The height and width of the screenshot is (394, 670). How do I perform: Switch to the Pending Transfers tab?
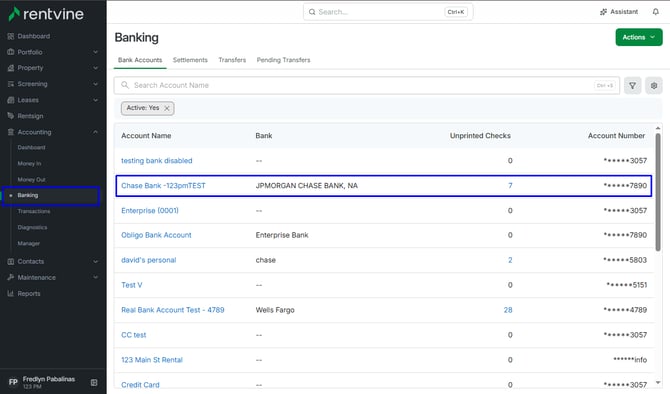point(283,60)
